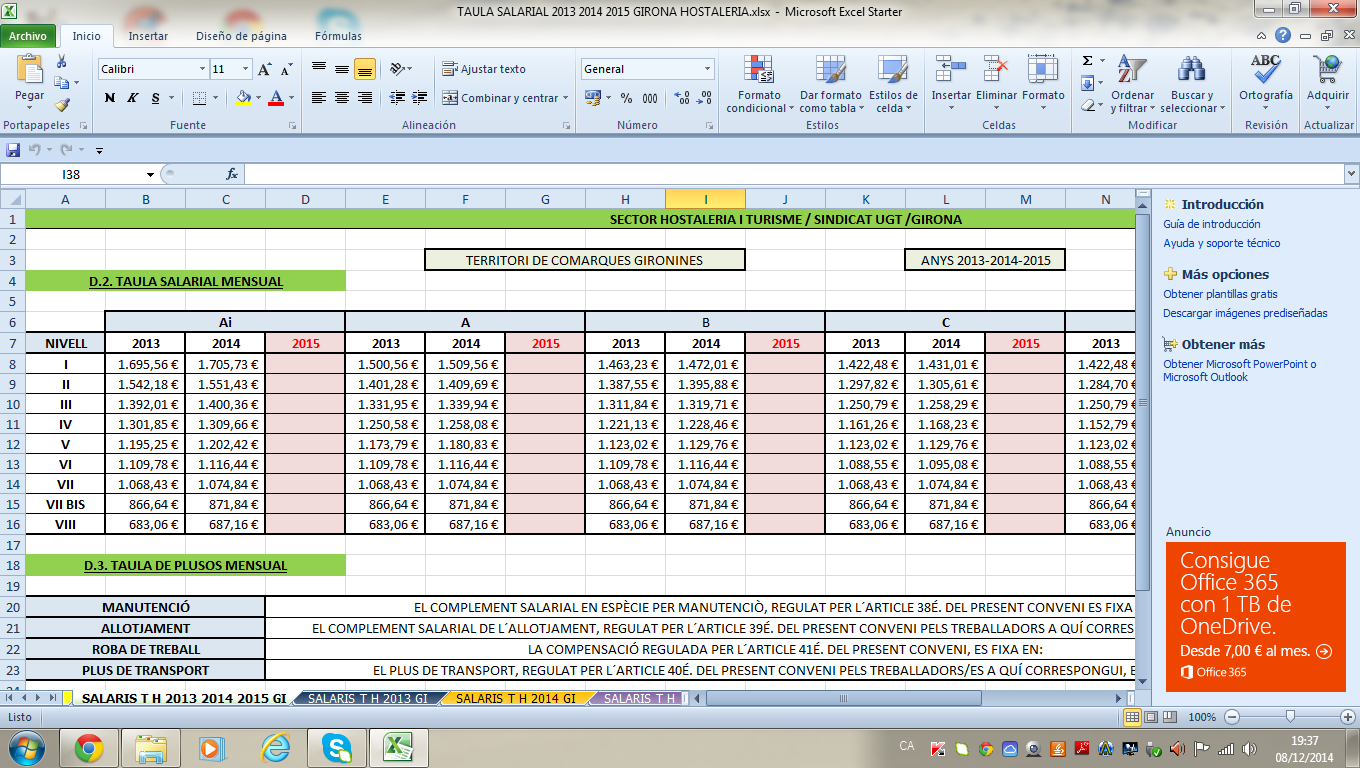This screenshot has height=768, width=1360.
Task: Switch to the Fórmulas ribbon tab
Action: point(338,36)
